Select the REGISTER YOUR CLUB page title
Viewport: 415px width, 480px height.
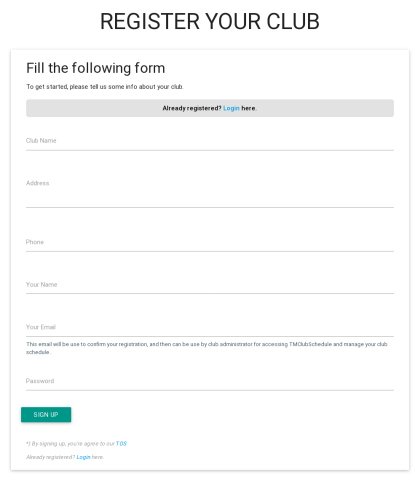210,21
